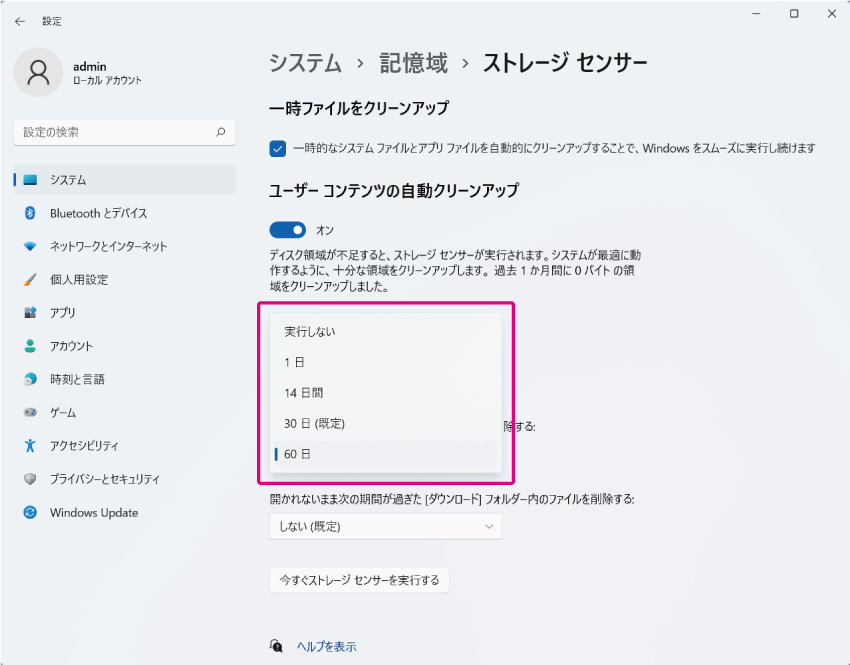The height and width of the screenshot is (665, 850).
Task: Click the admin account name
Action: click(89, 67)
